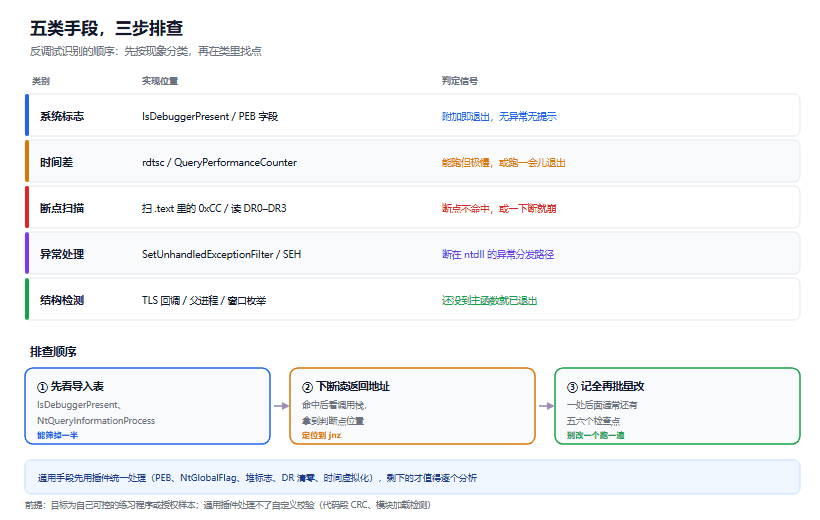The image size is (820, 520).
Task: Click the IsDebuggerPresent / PEB 字段 cell
Action: pos(210,117)
